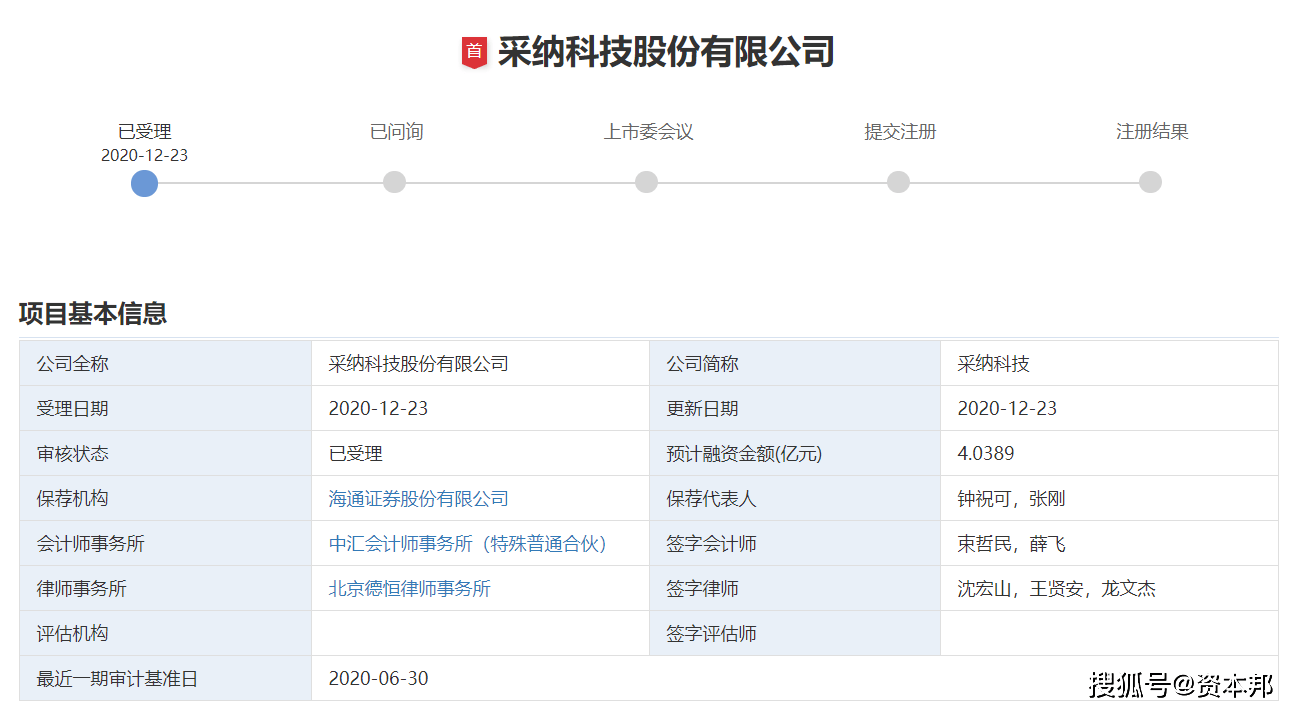This screenshot has width=1304, height=713.
Task: Click the 已问询 stage circle
Action: 395,182
